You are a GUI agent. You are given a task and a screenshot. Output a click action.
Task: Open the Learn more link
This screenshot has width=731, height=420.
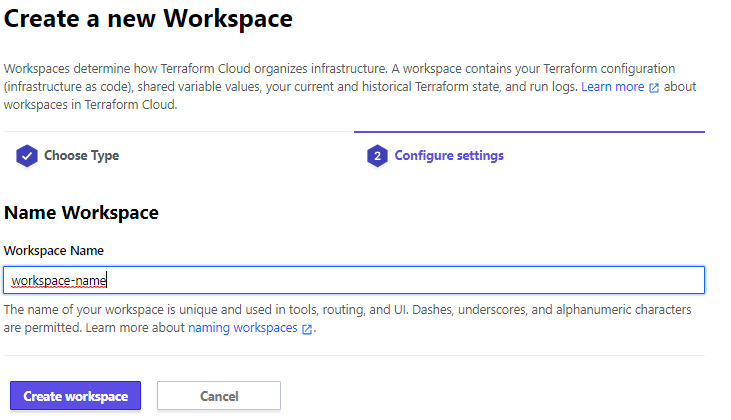tap(612, 87)
